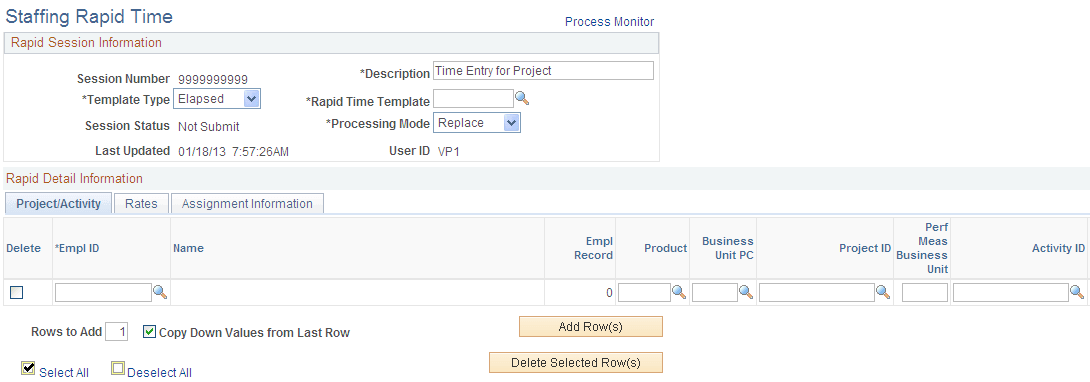Open the Process Monitor link
Screen dimensions: 1090x382
pos(609,22)
